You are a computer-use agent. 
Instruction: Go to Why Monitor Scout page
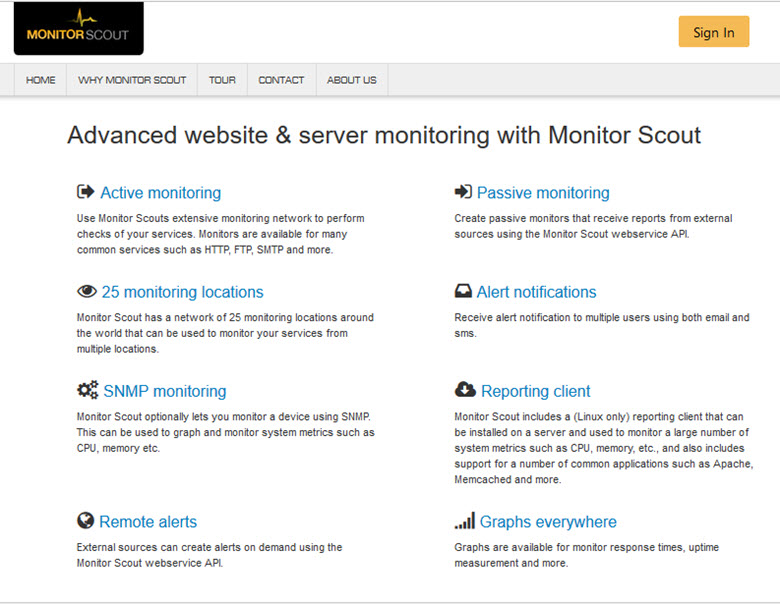(132, 80)
